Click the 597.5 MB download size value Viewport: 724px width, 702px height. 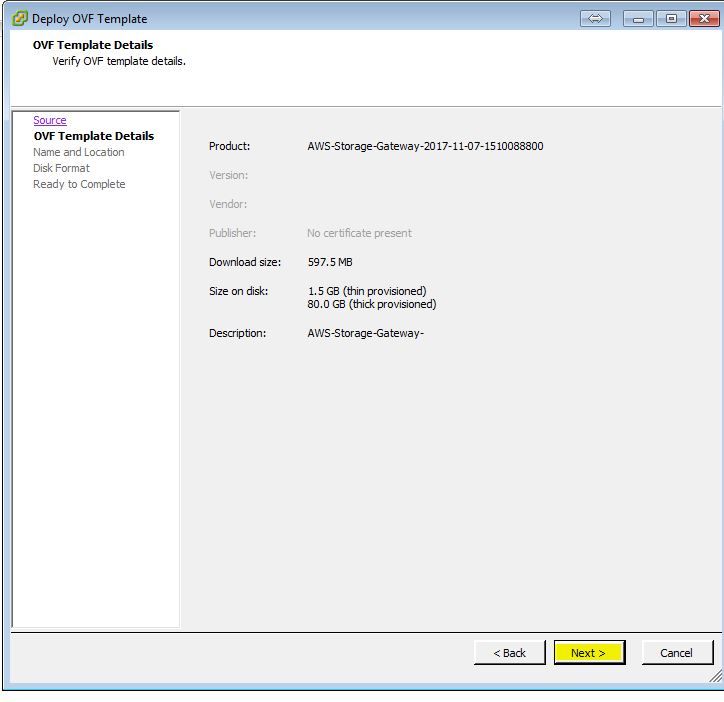(x=330, y=262)
